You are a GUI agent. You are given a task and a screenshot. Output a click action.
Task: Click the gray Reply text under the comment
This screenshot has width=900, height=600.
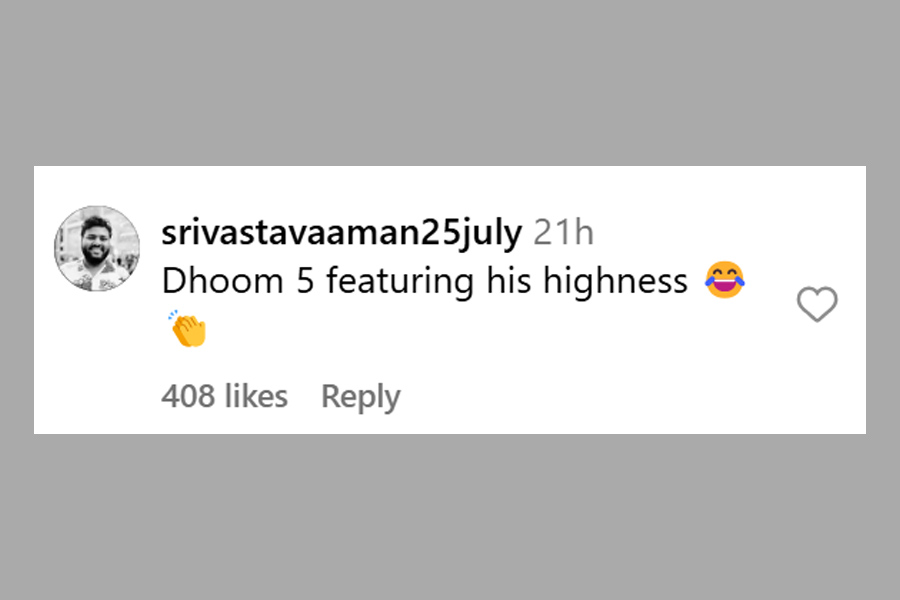click(x=360, y=396)
